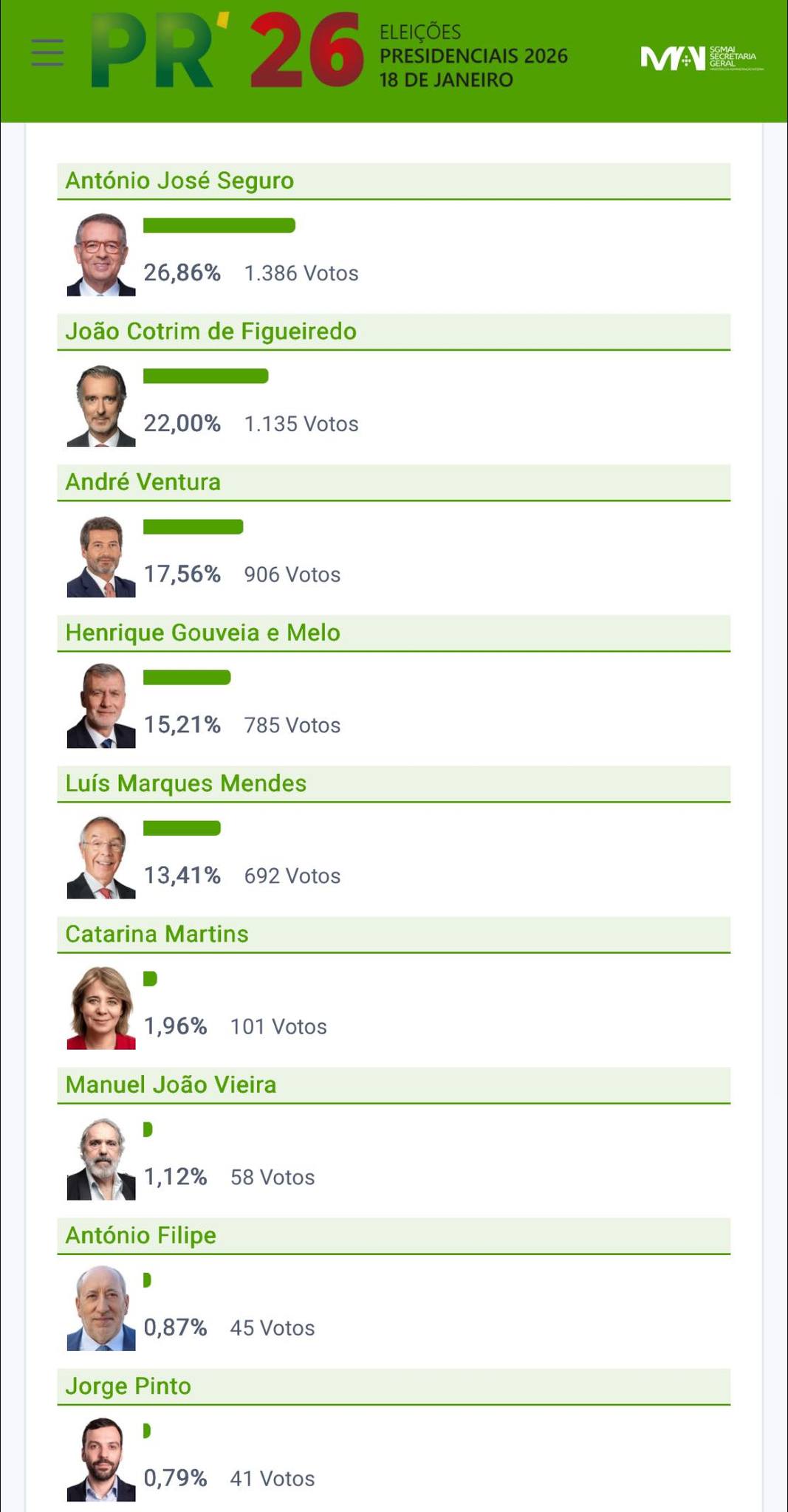Click Henrique Gouveia e Melo's portrait
The image size is (788, 1512).
(x=101, y=707)
